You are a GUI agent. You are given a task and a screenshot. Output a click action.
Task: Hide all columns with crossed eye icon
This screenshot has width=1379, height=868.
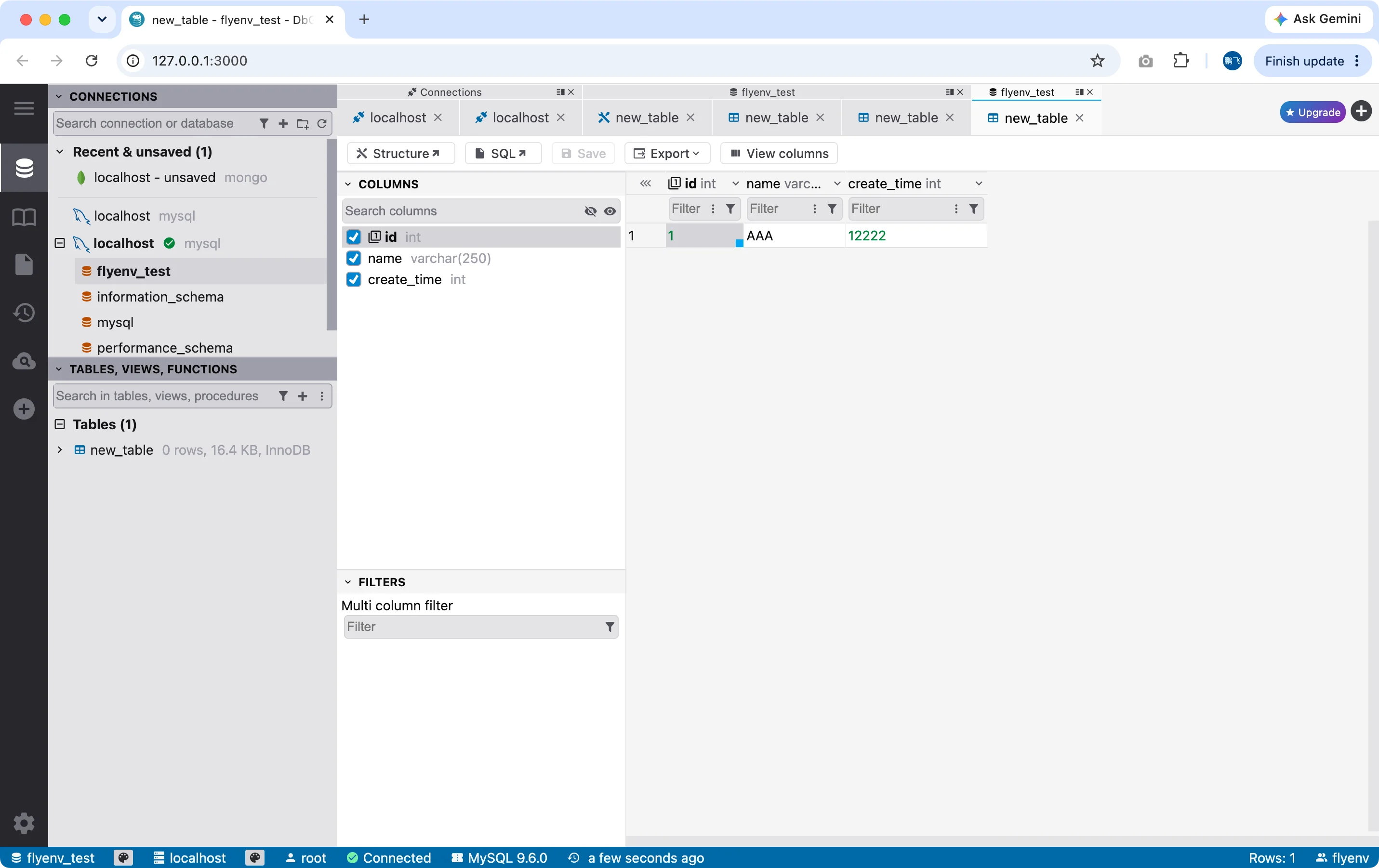point(590,211)
